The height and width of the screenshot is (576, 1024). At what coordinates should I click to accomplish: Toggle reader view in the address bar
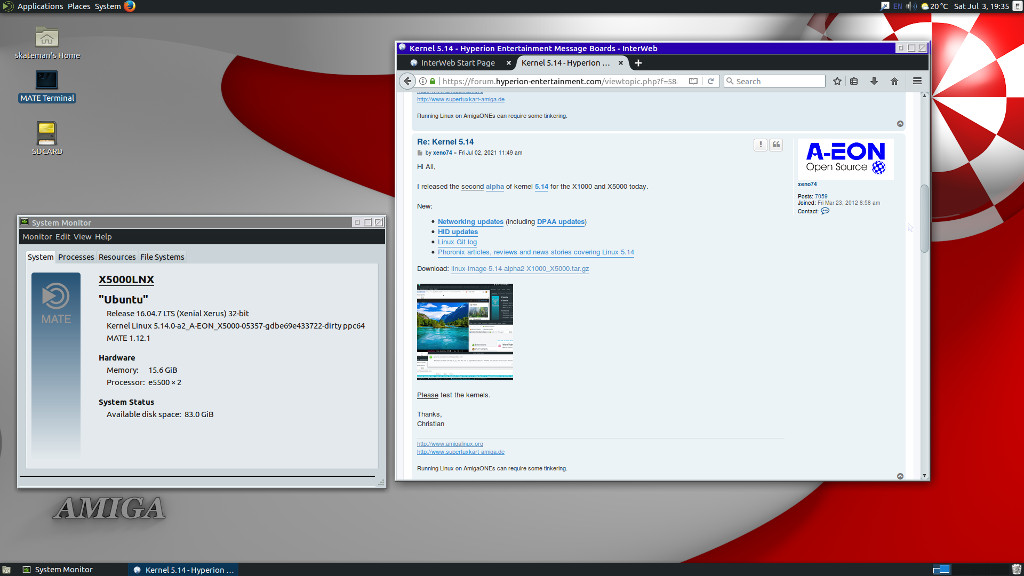(693, 81)
